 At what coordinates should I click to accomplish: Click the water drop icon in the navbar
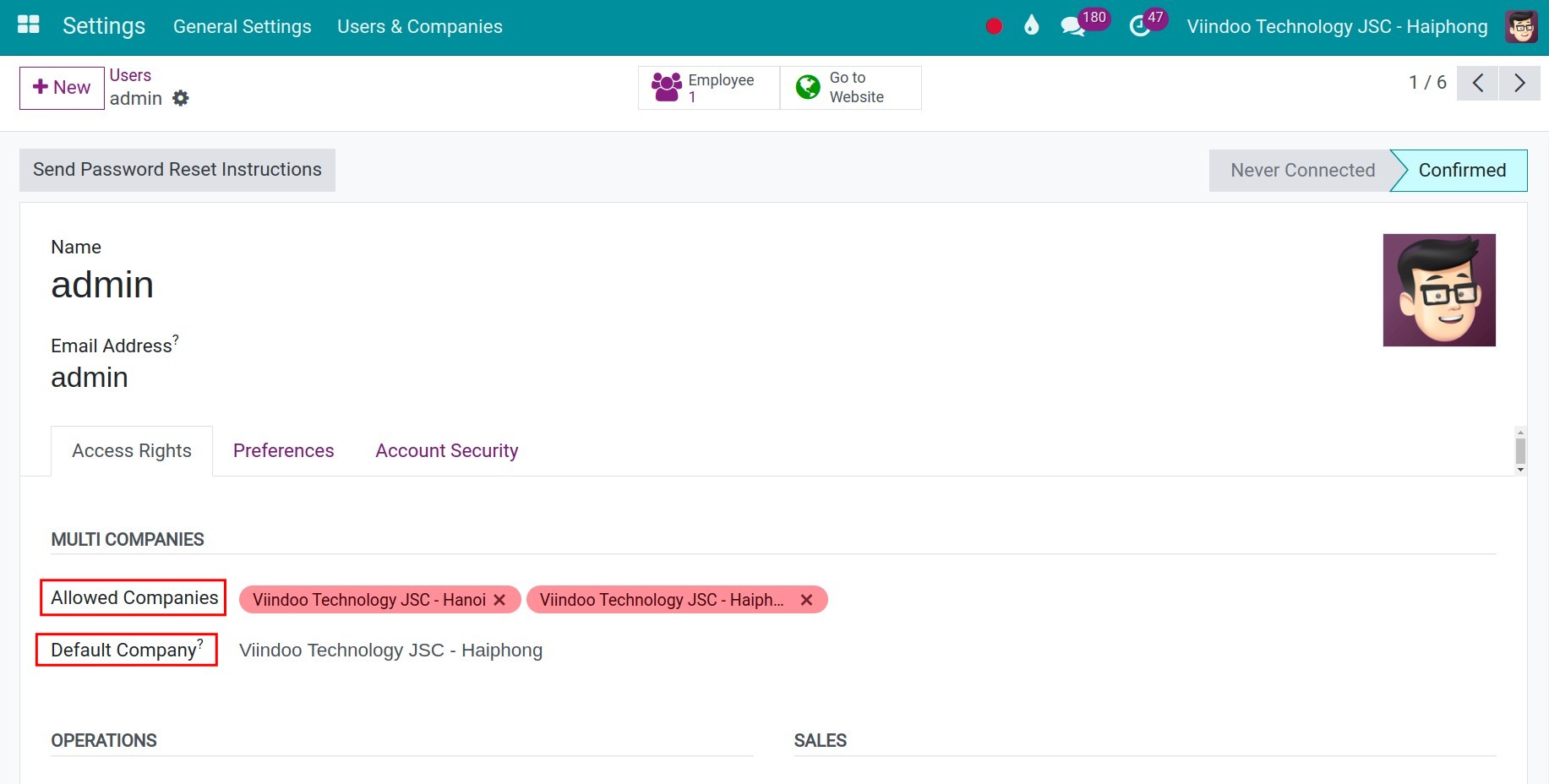pyautogui.click(x=1031, y=25)
